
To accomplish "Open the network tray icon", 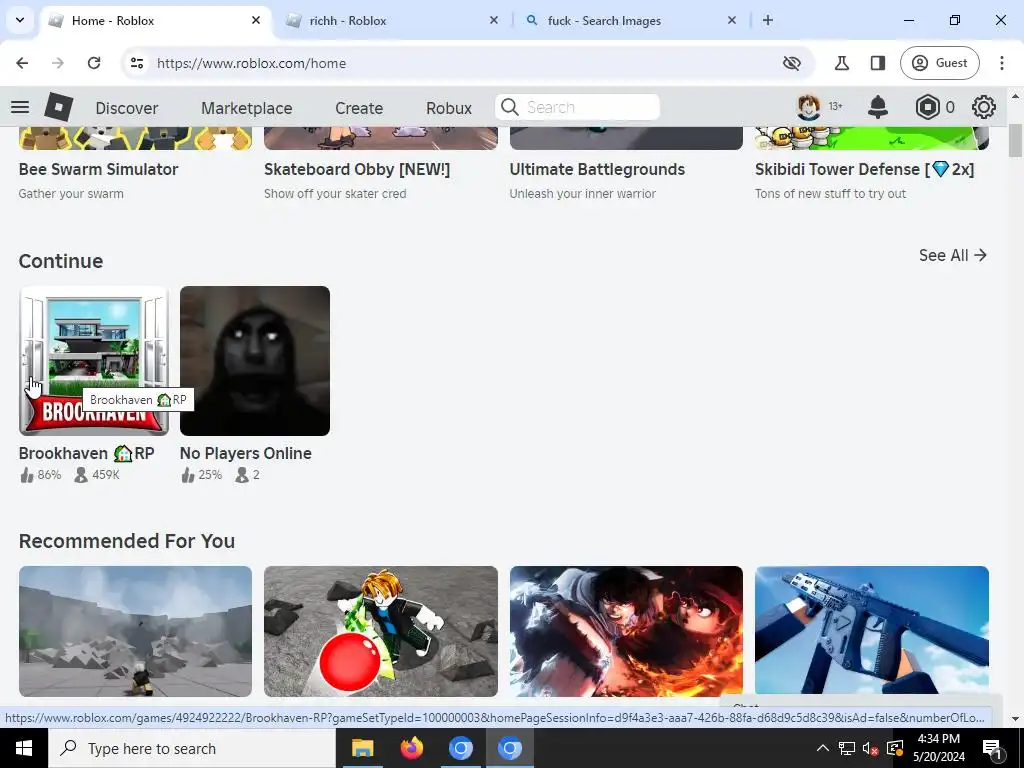I will pos(846,748).
